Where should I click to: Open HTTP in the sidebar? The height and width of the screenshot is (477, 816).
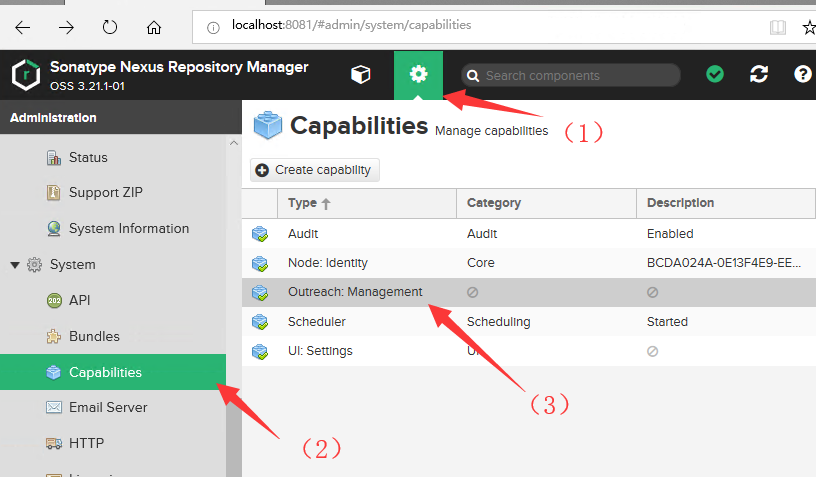coord(86,443)
